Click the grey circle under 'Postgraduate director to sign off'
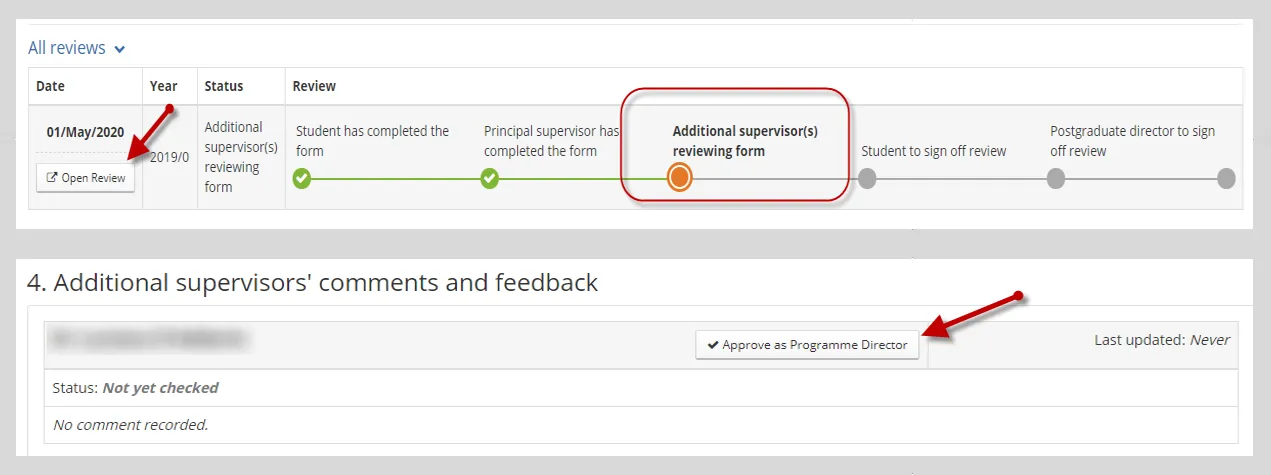This screenshot has width=1271, height=475. [x=1055, y=178]
